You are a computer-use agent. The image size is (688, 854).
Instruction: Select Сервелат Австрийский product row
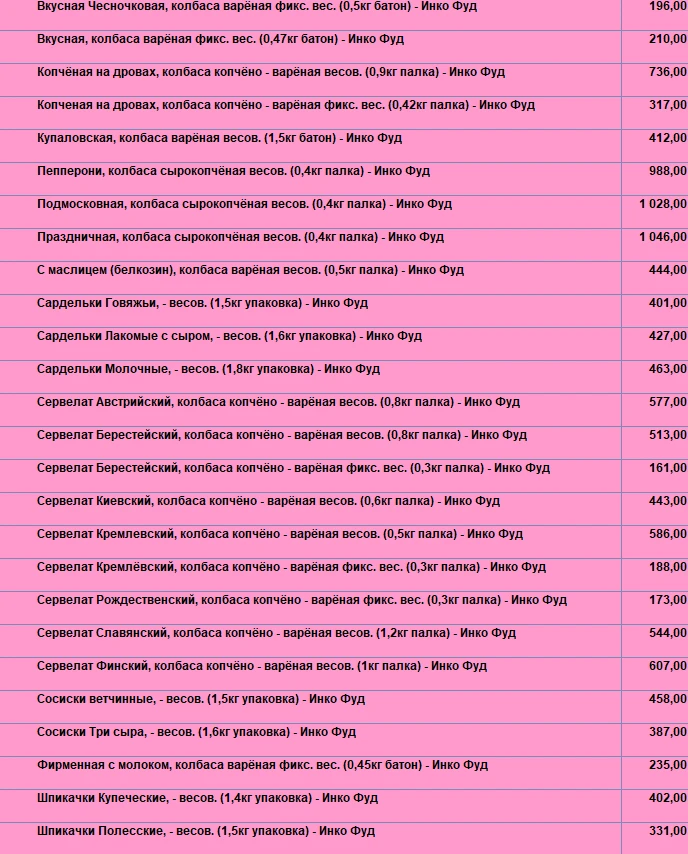click(278, 402)
